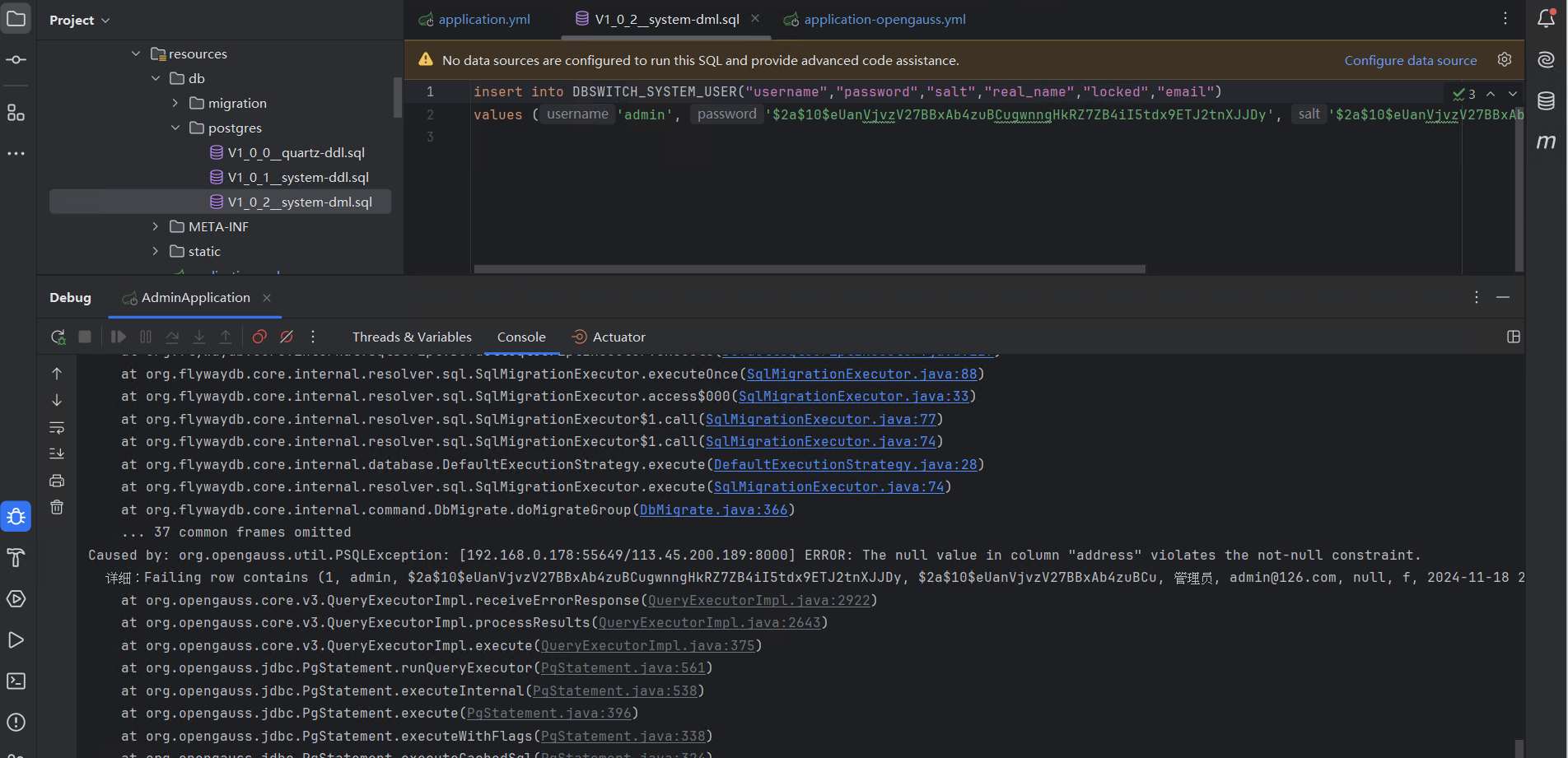Open the Notifications bell icon
Screen dimensions: 1568x758
1546,19
